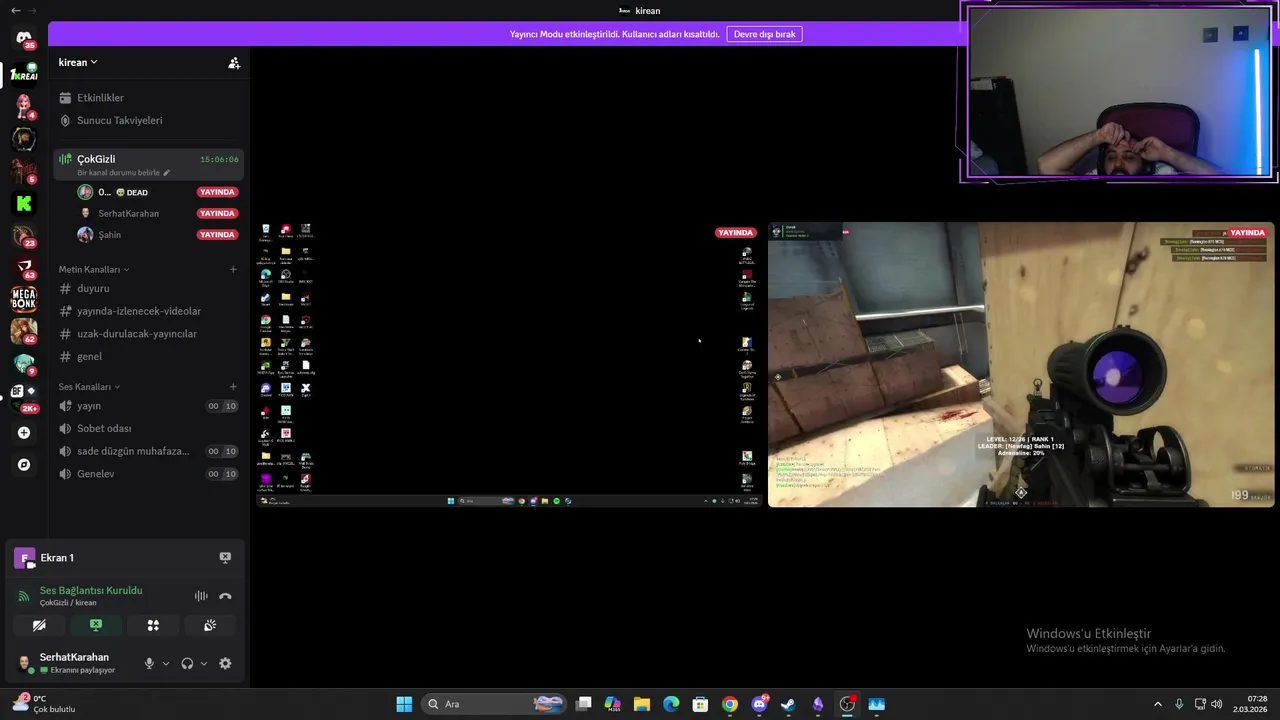Deafen audio with the headphones button
Image resolution: width=1280 pixels, height=720 pixels.
187,663
